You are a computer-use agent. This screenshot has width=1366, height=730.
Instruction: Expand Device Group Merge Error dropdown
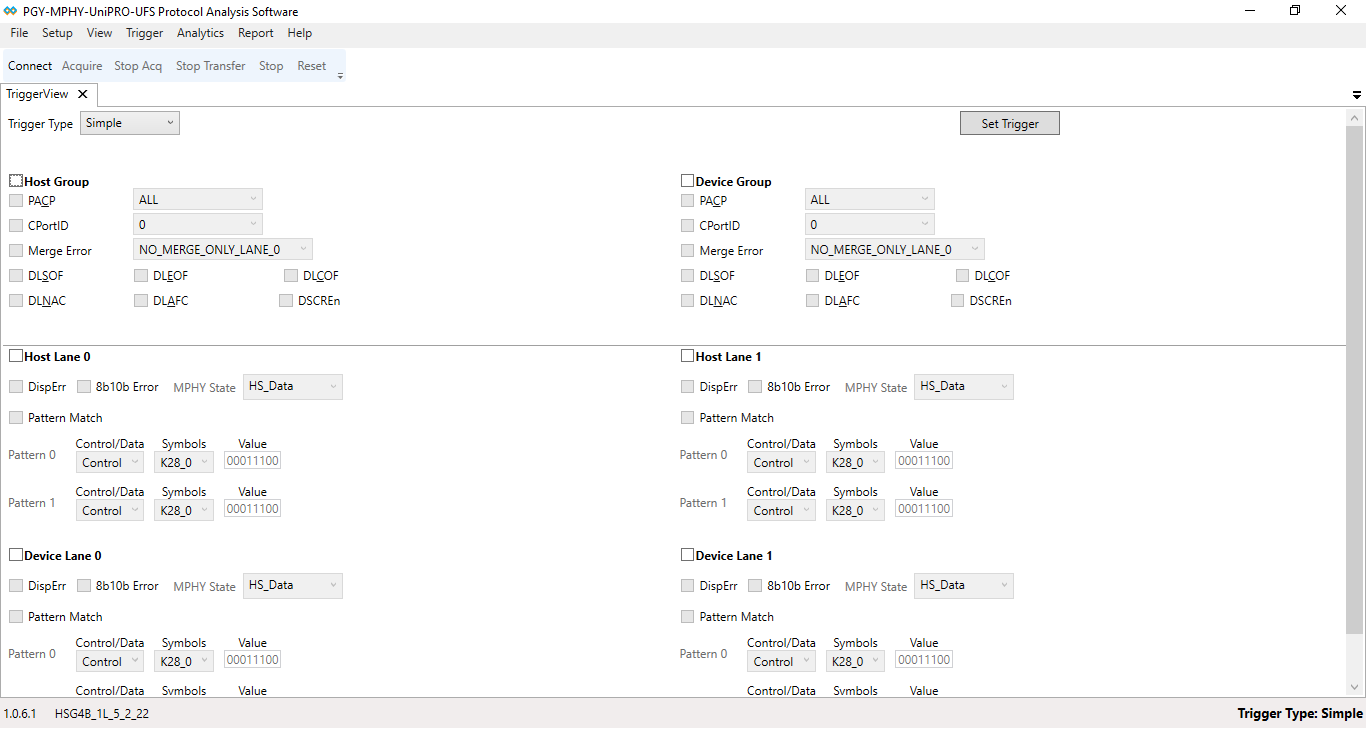click(x=894, y=250)
